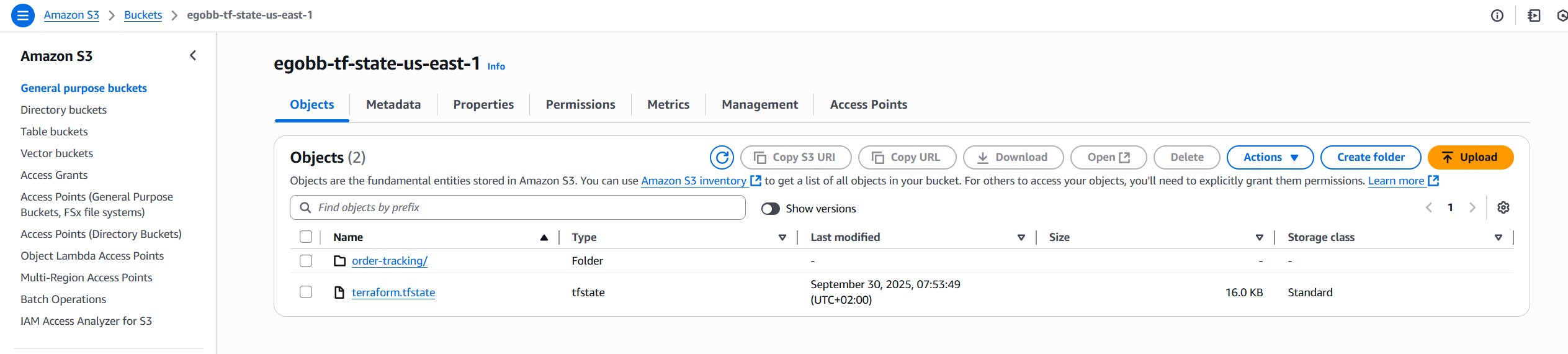The width and height of the screenshot is (1568, 354).
Task: Click the Upload button
Action: (x=1470, y=158)
